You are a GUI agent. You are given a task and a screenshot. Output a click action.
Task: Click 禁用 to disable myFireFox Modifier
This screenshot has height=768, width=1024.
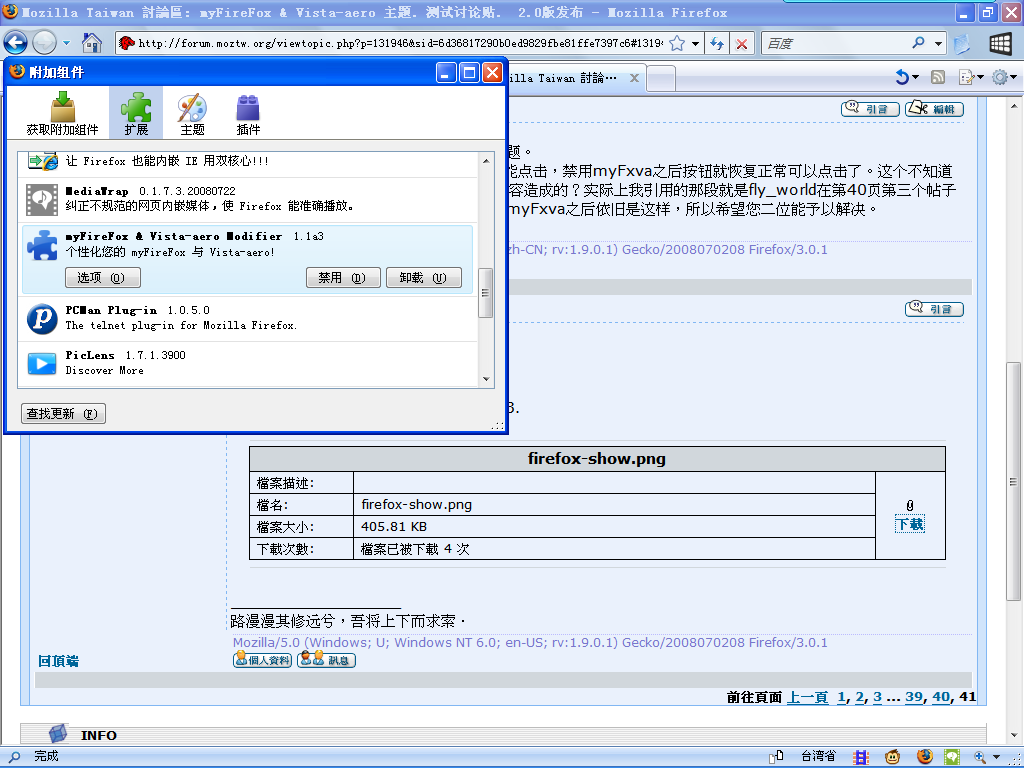coord(344,278)
